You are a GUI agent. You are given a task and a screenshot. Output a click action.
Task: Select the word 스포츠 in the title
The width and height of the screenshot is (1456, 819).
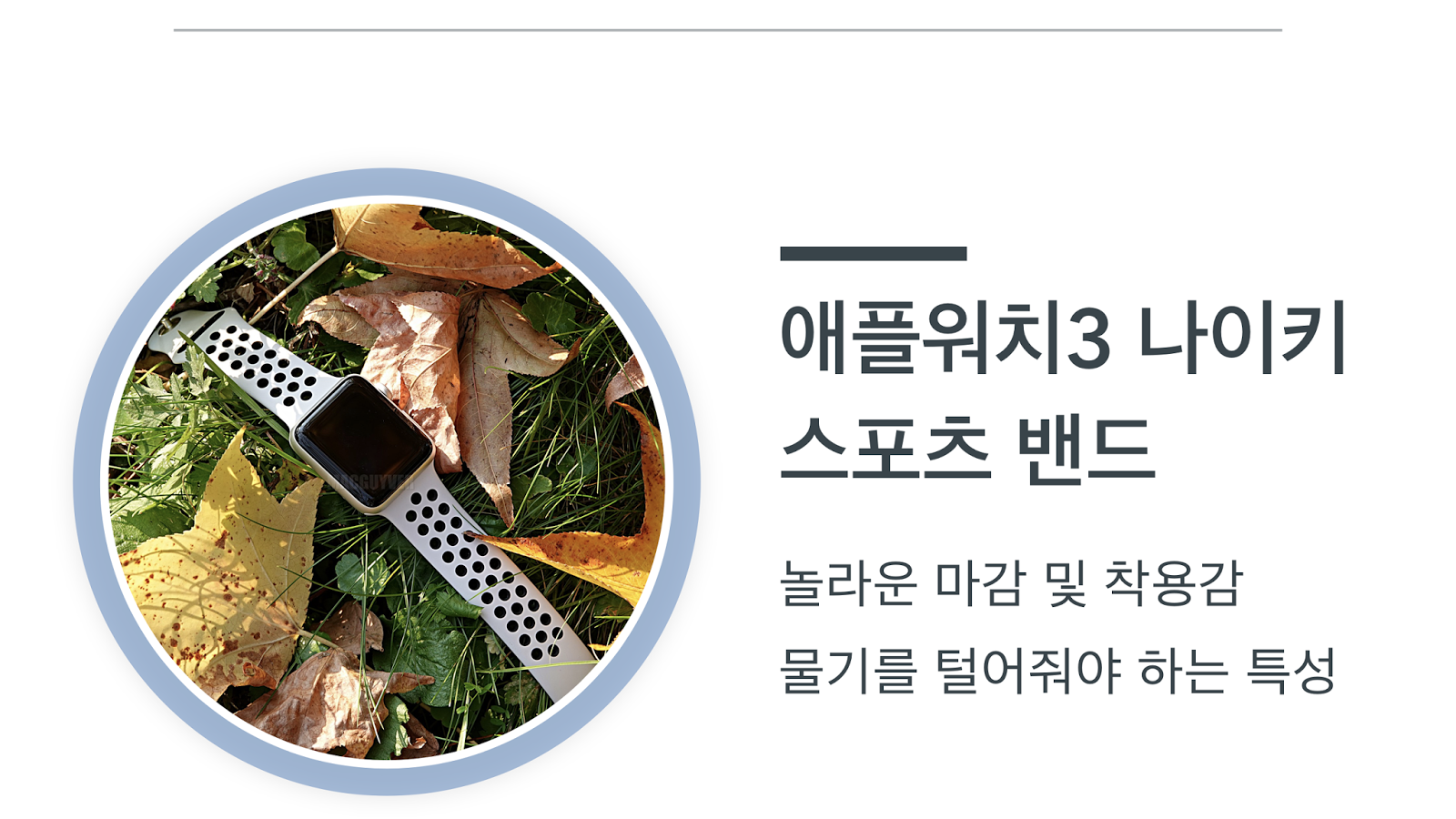point(885,448)
